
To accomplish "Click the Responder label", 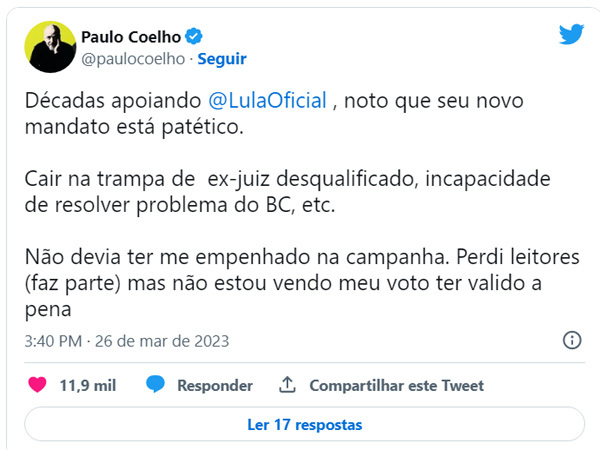I will coord(215,385).
